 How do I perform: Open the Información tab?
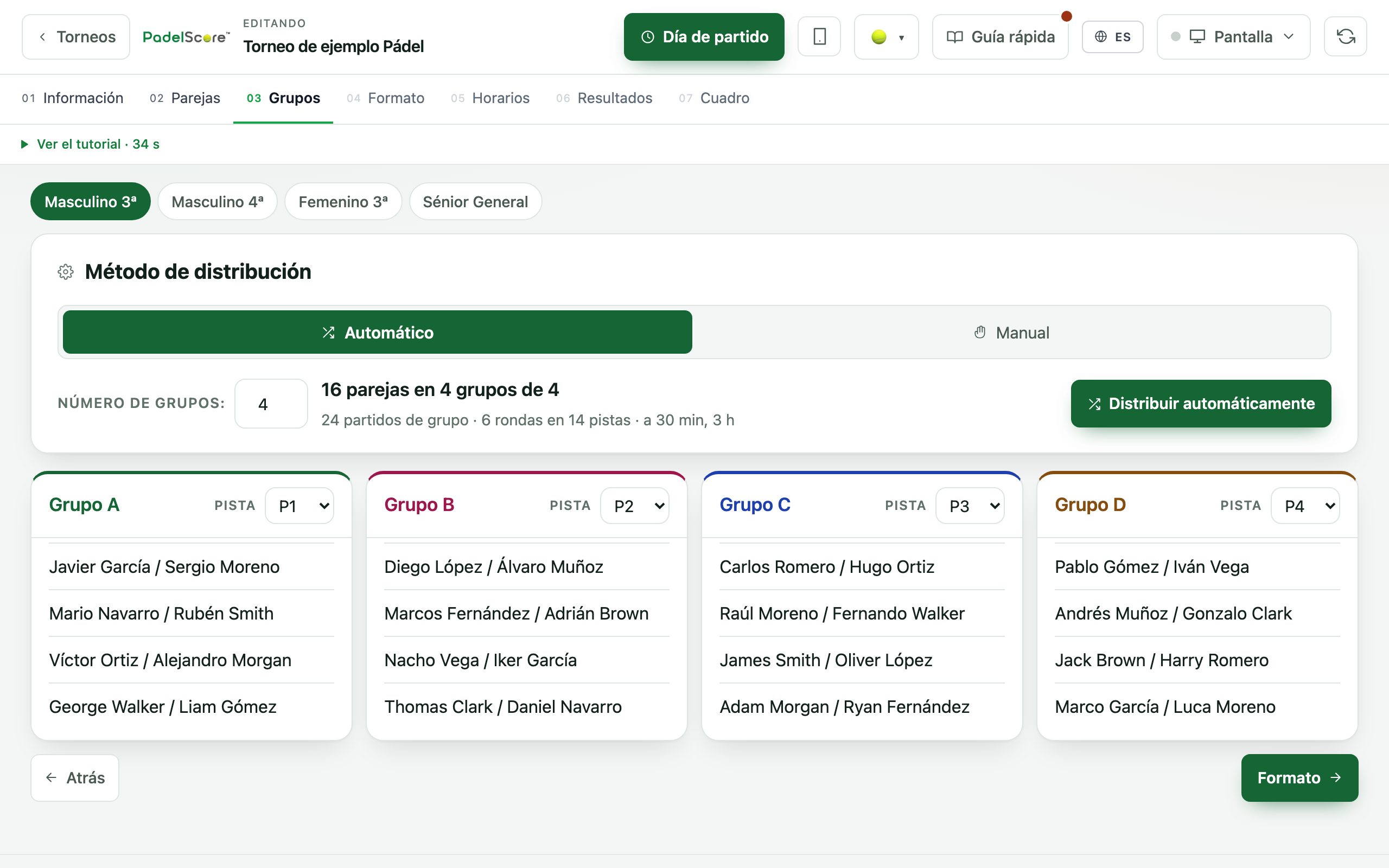click(x=72, y=98)
